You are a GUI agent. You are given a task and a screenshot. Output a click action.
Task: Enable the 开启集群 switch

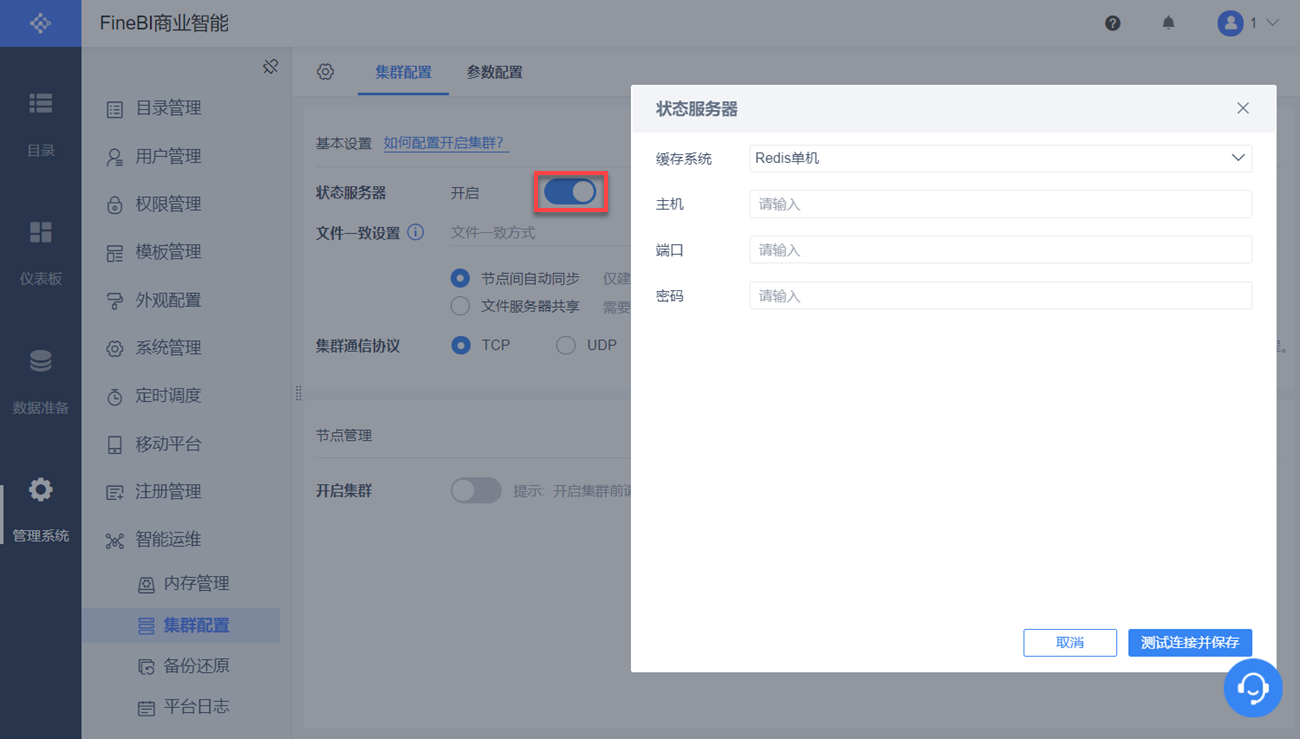point(476,490)
